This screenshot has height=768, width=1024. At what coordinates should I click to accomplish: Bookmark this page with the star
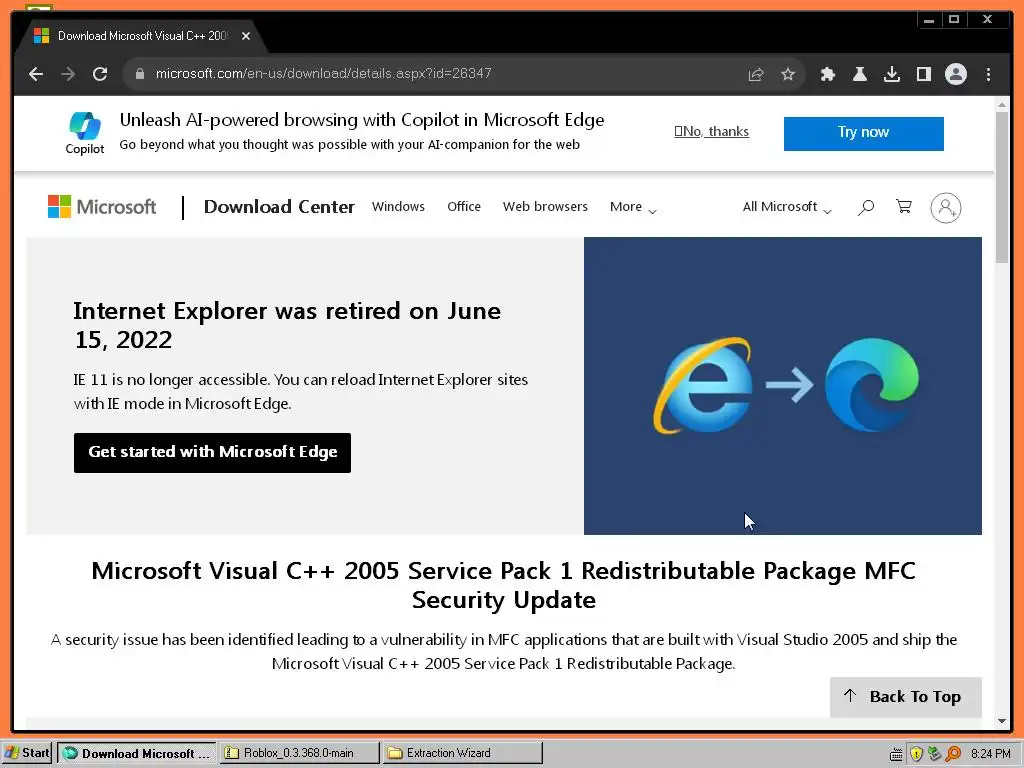click(788, 74)
